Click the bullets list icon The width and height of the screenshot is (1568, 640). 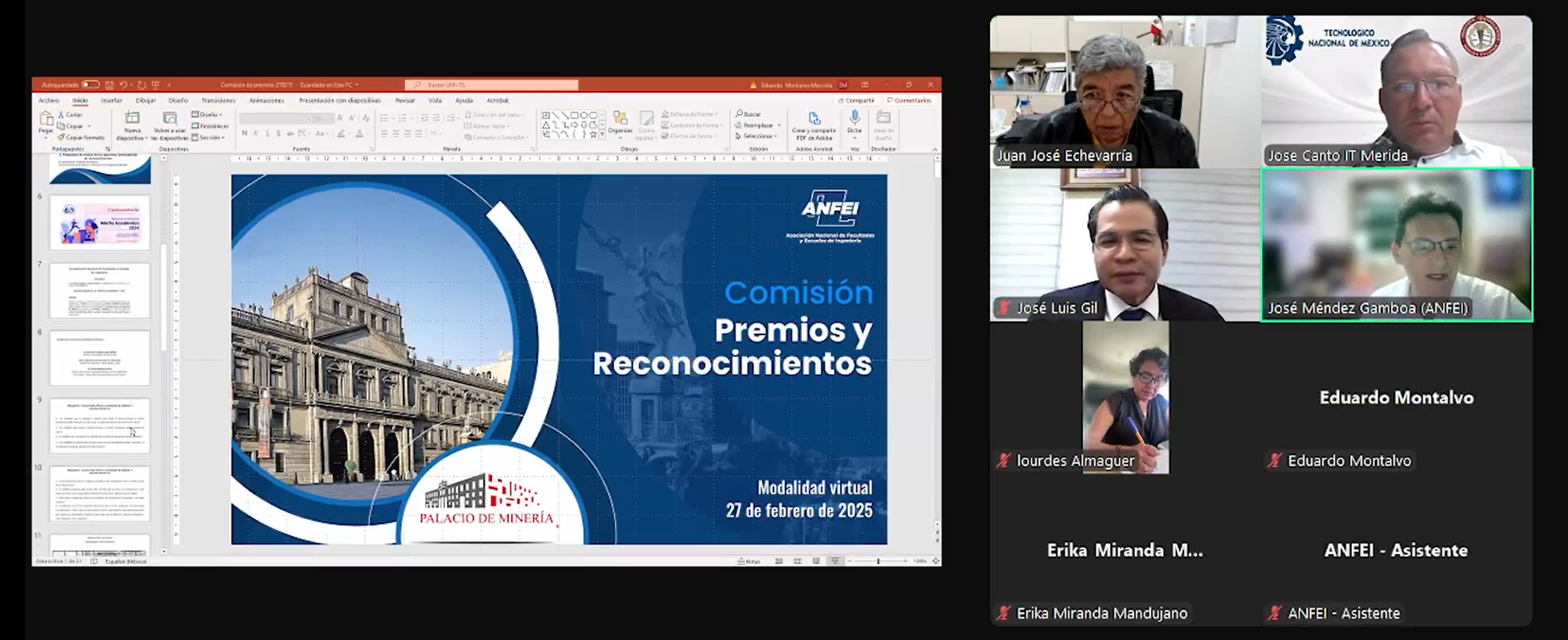pyautogui.click(x=385, y=118)
